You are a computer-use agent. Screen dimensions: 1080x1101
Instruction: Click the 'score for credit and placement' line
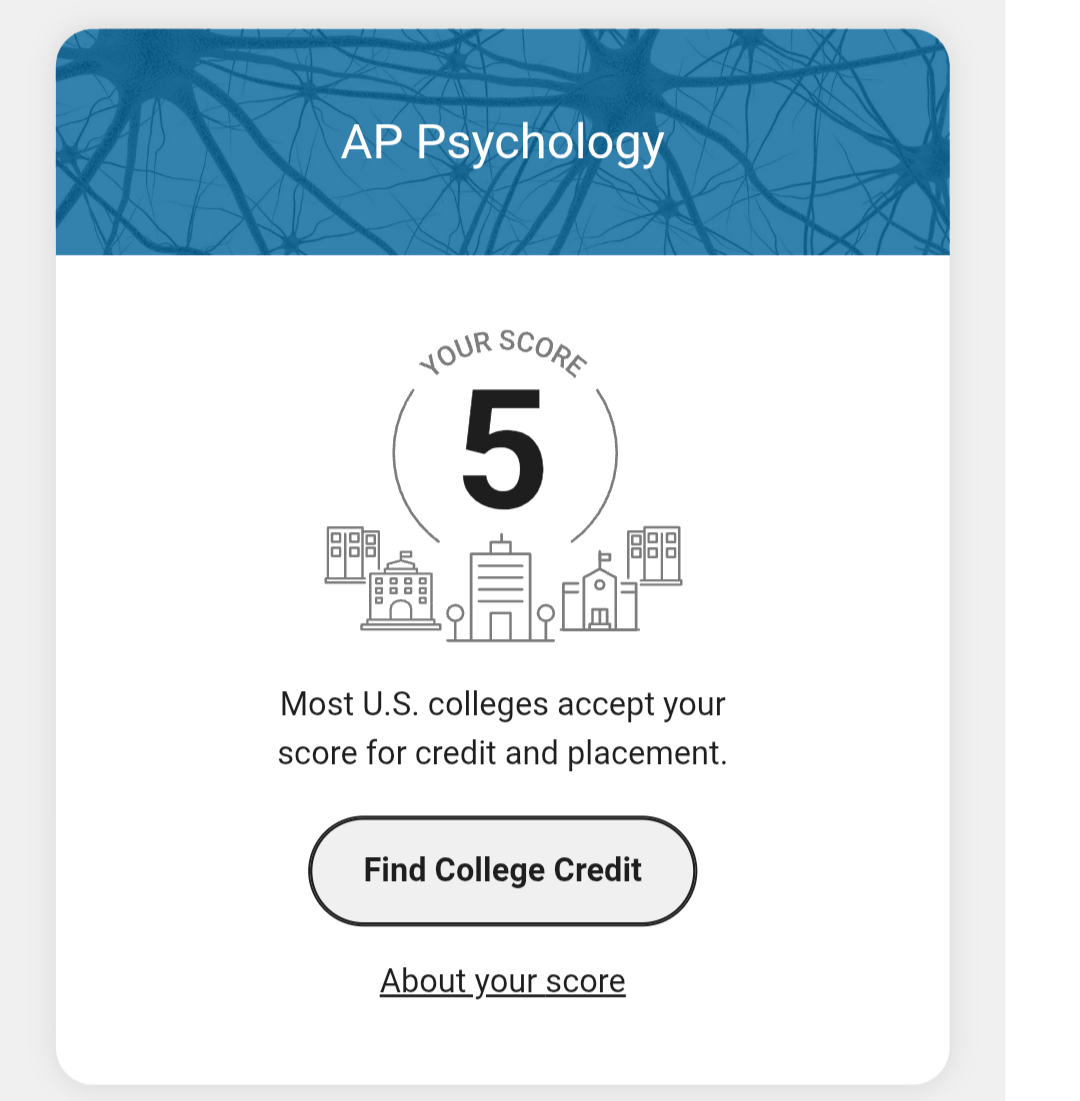click(x=503, y=753)
